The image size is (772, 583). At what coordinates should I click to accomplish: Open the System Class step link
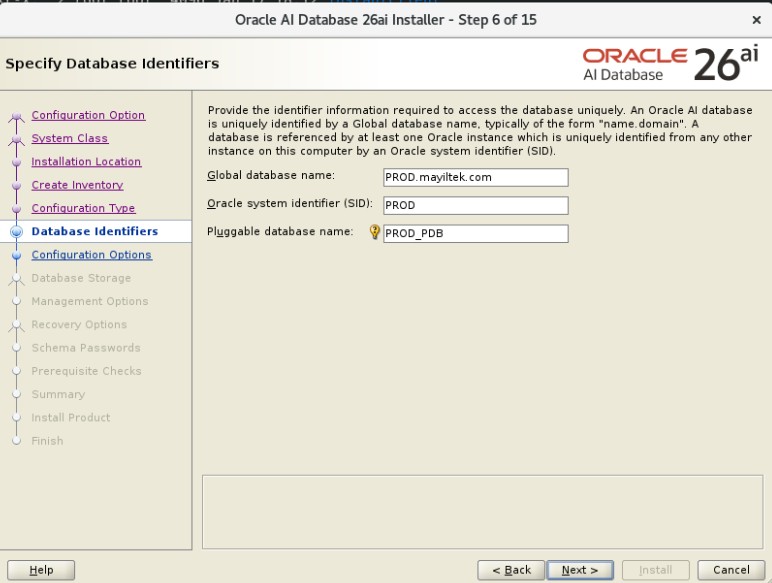tap(69, 138)
